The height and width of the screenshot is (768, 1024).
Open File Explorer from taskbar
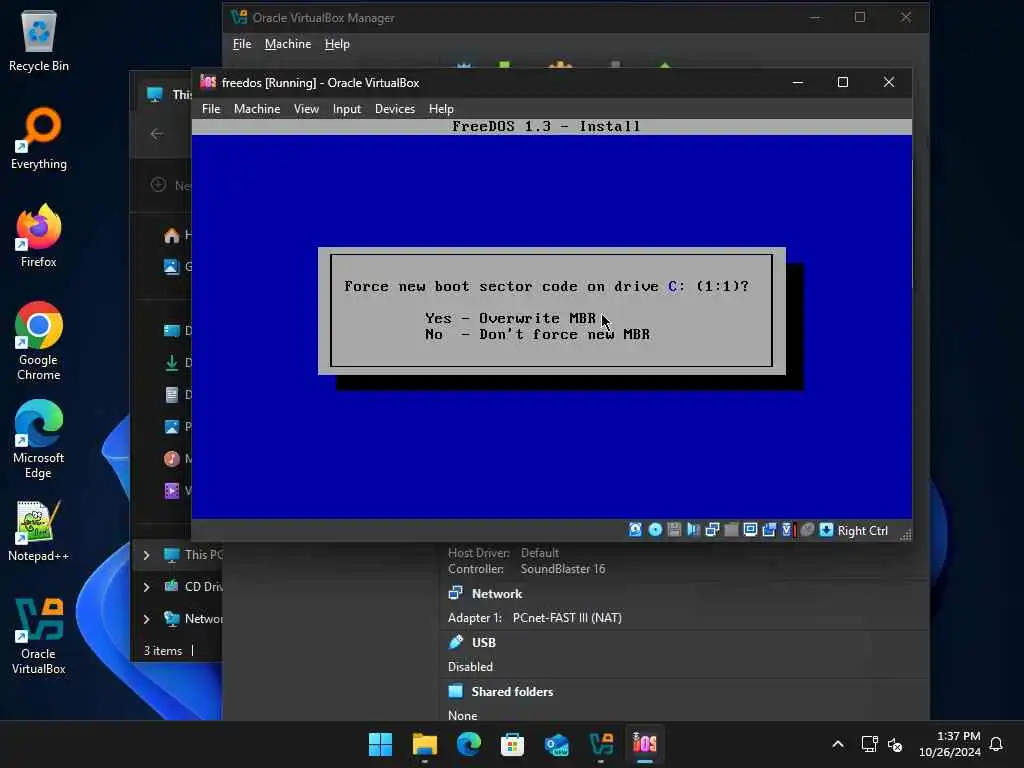424,744
